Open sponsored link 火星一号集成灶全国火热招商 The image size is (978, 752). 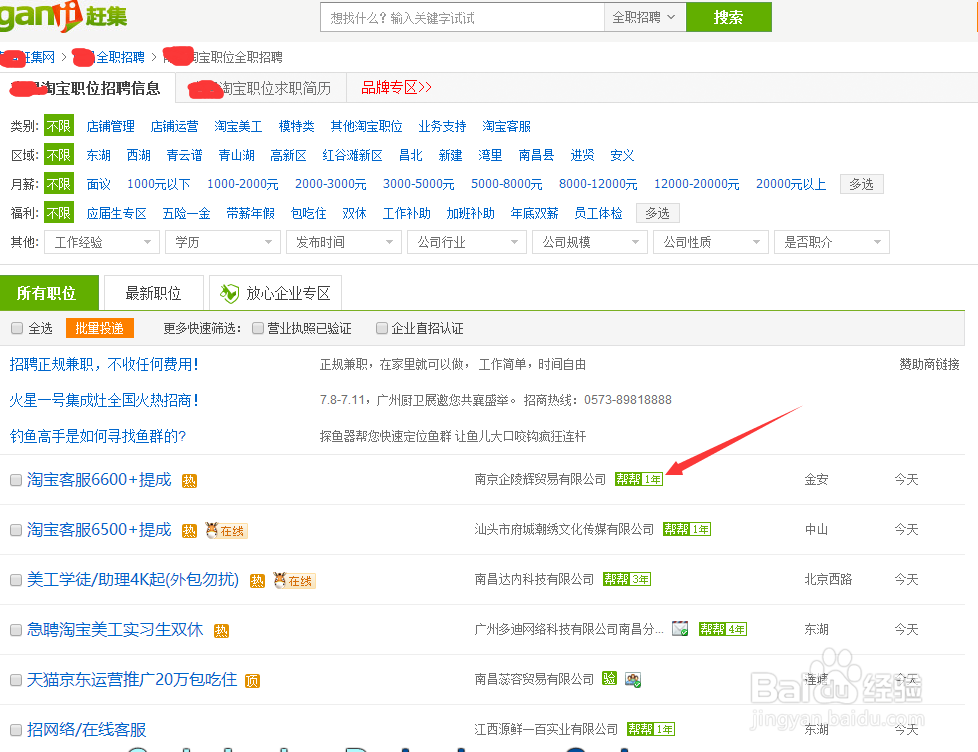(x=104, y=400)
